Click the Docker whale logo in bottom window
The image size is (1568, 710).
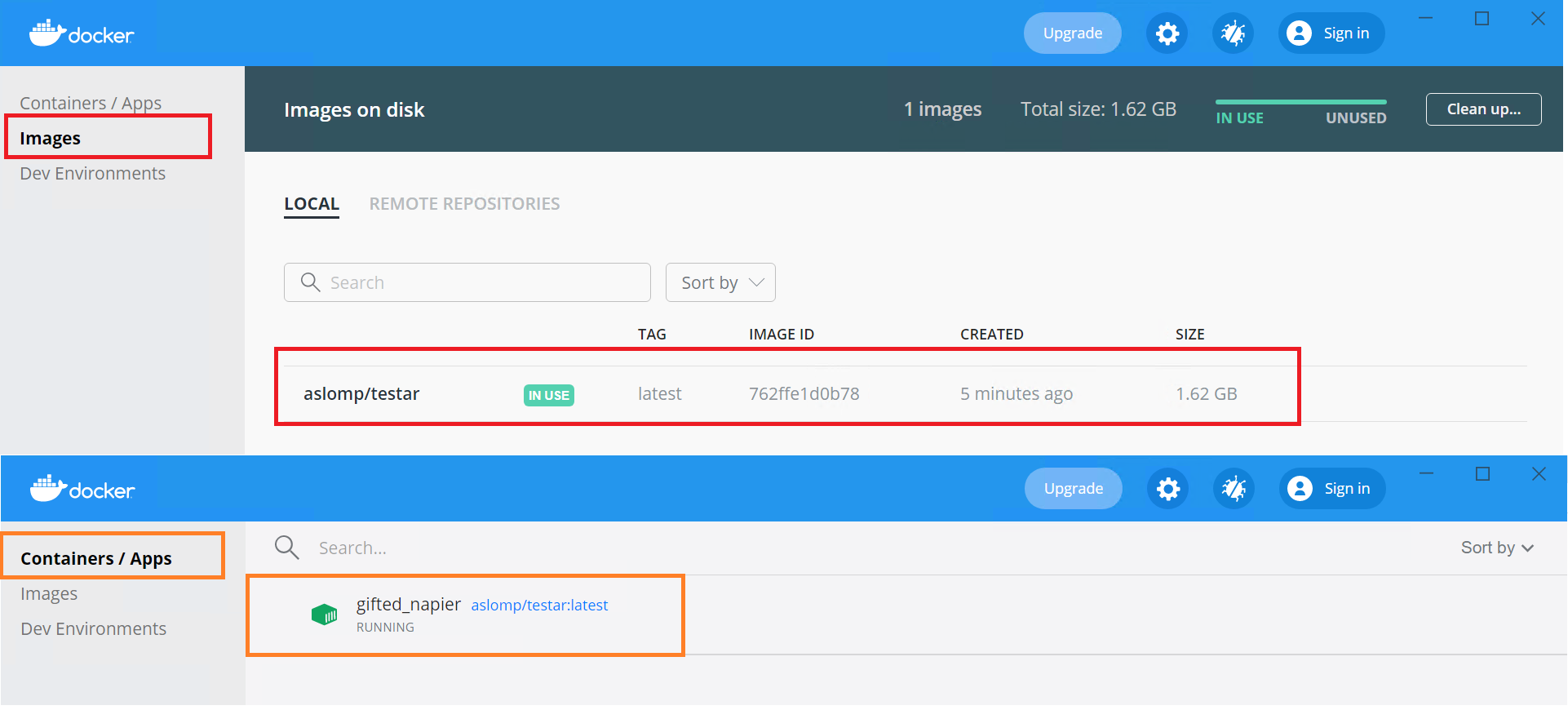[x=82, y=489]
